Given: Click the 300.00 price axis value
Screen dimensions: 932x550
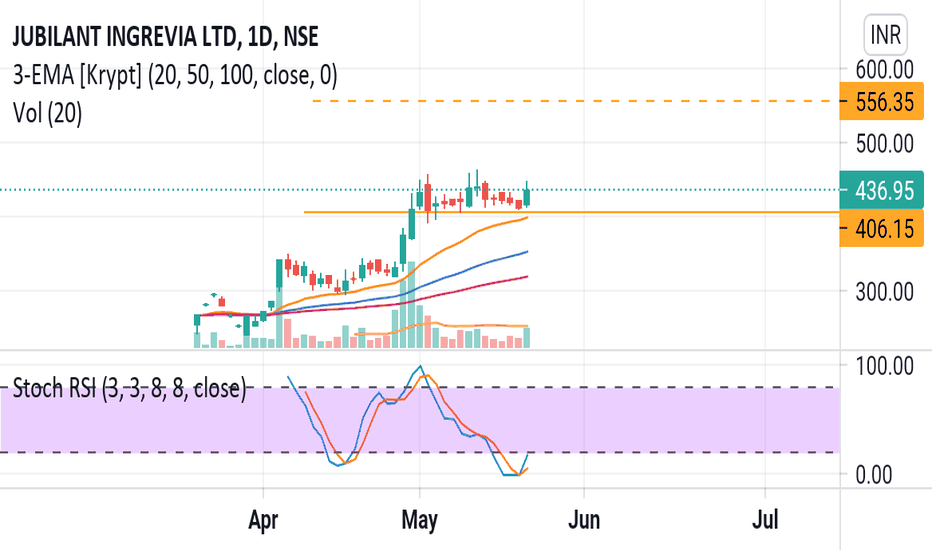Looking at the screenshot, I should [x=884, y=291].
